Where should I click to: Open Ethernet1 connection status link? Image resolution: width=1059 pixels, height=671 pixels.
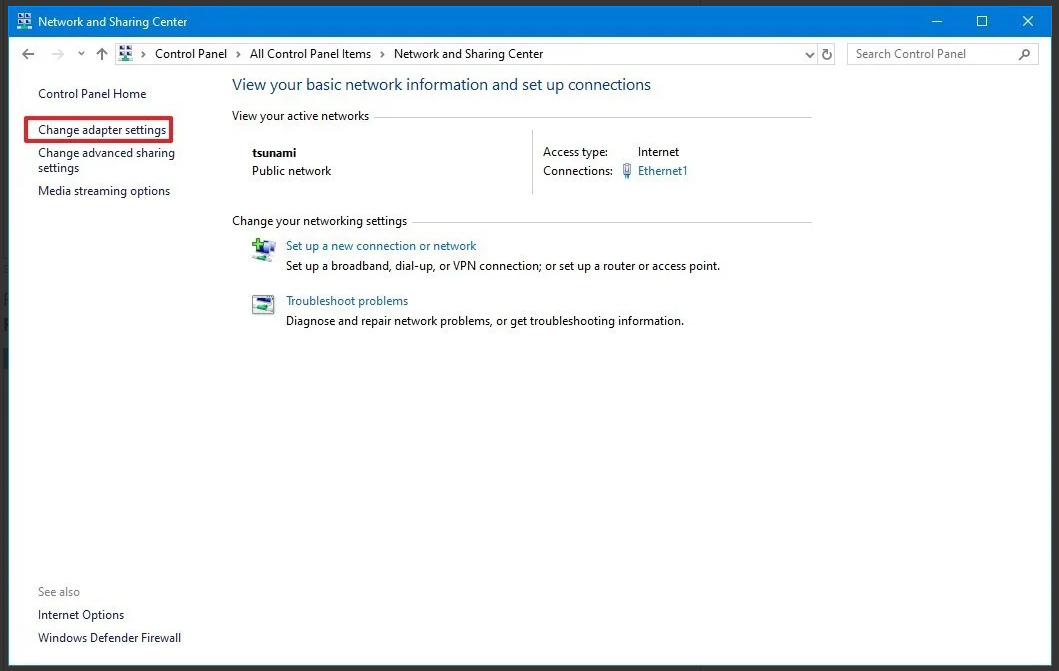click(x=662, y=171)
